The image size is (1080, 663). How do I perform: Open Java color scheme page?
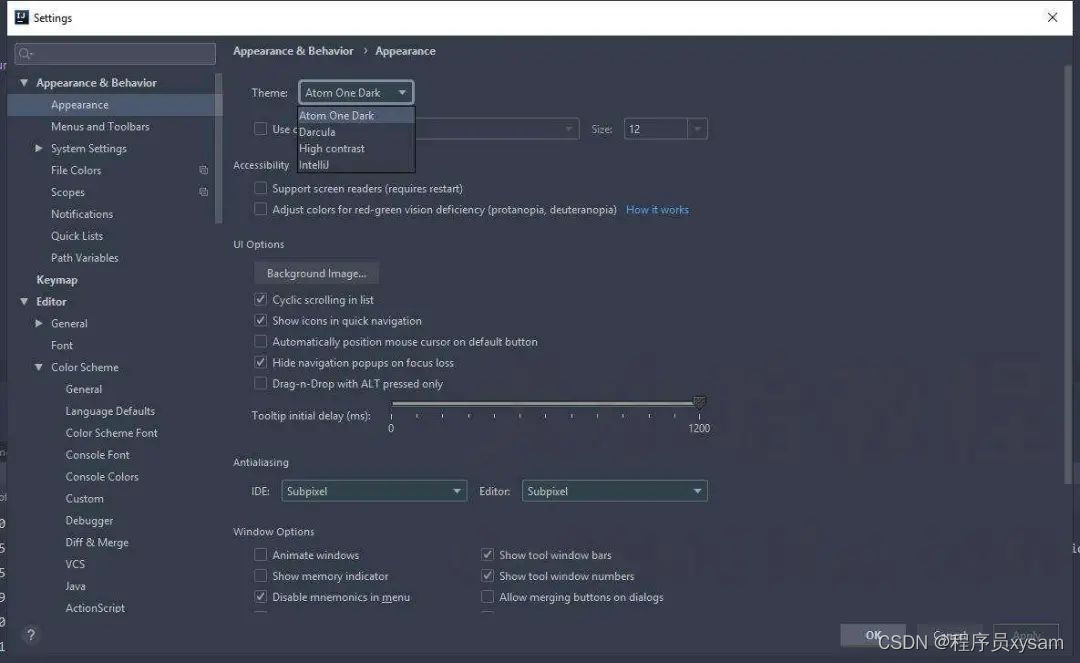pos(75,586)
